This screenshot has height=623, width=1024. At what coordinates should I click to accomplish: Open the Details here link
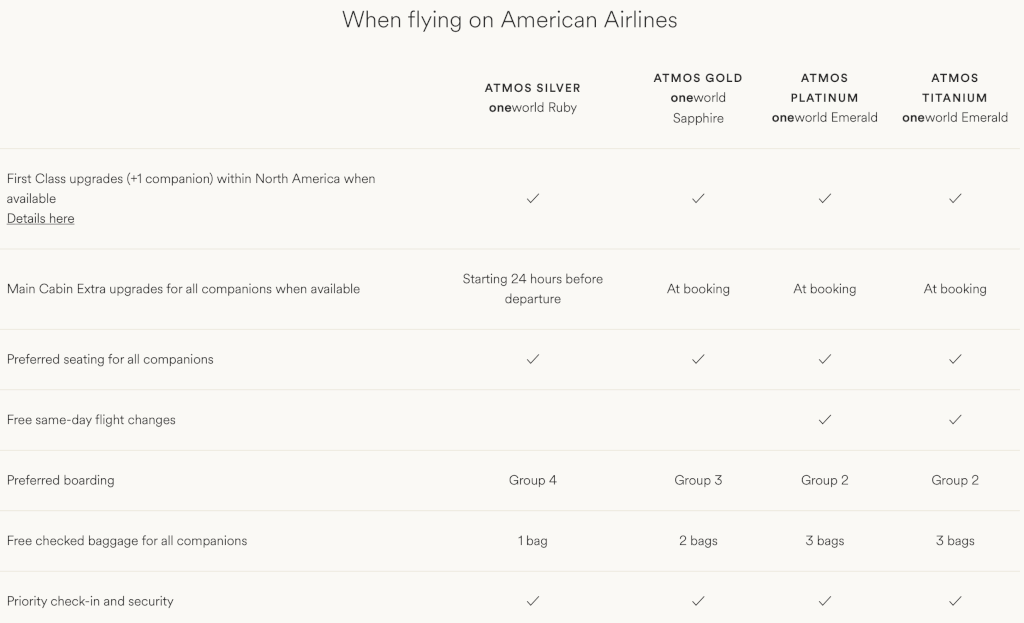(x=40, y=219)
